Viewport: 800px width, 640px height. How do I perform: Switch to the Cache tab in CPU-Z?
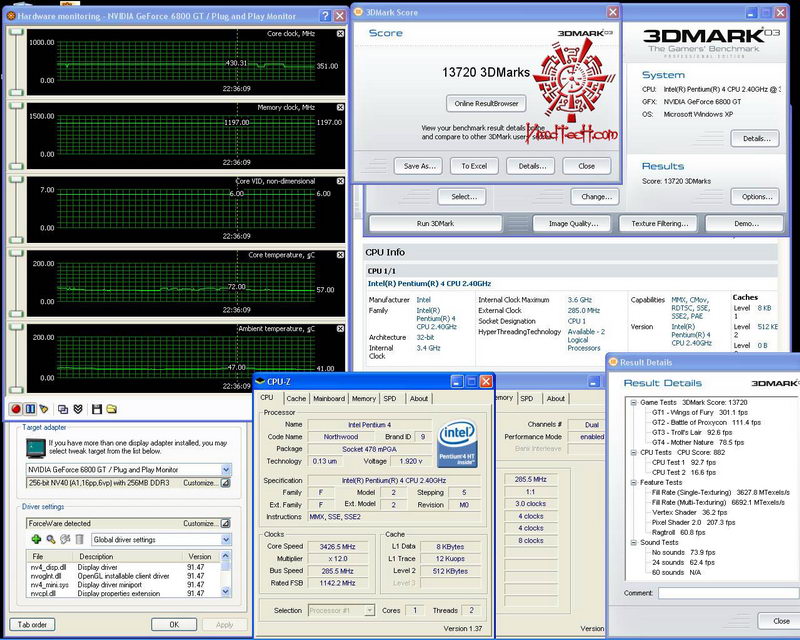coord(296,399)
